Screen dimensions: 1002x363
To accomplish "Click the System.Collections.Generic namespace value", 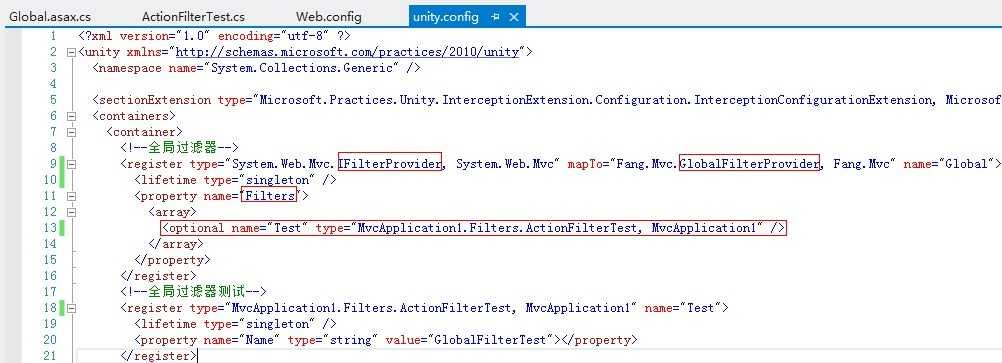I will click(306, 68).
